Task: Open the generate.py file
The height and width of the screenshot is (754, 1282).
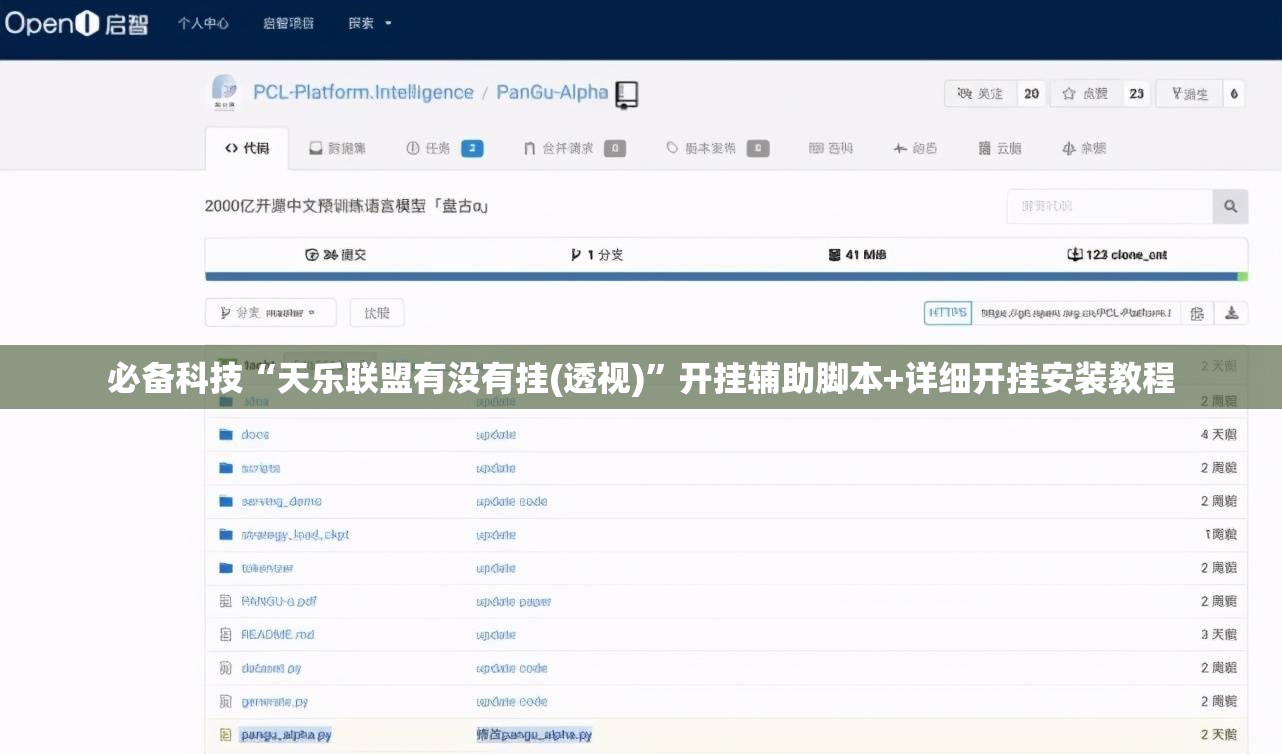Action: tap(275, 702)
